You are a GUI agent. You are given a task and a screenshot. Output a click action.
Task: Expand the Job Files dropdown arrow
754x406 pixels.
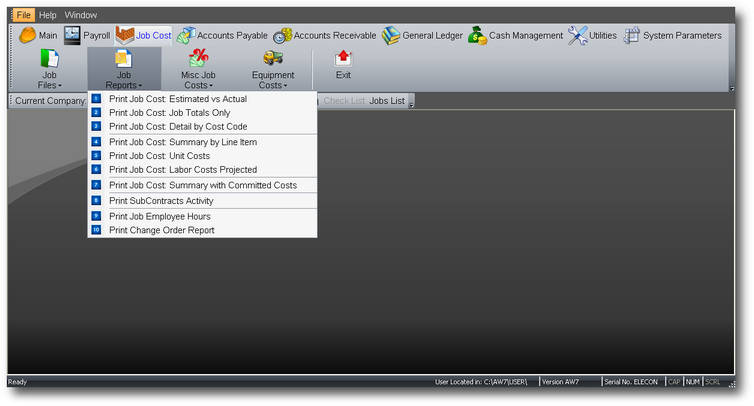click(x=60, y=86)
